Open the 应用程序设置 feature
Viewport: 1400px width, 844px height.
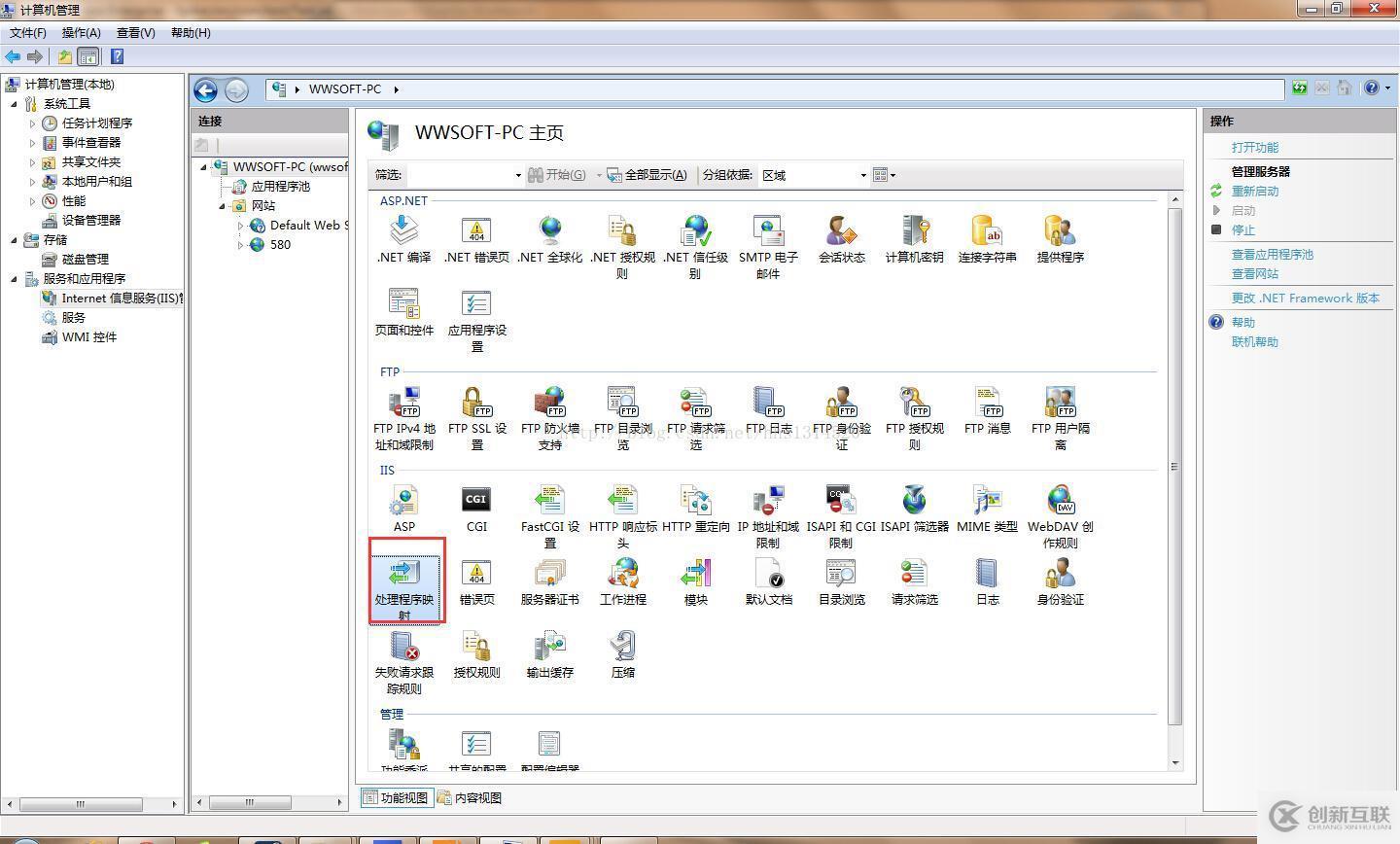[x=476, y=320]
